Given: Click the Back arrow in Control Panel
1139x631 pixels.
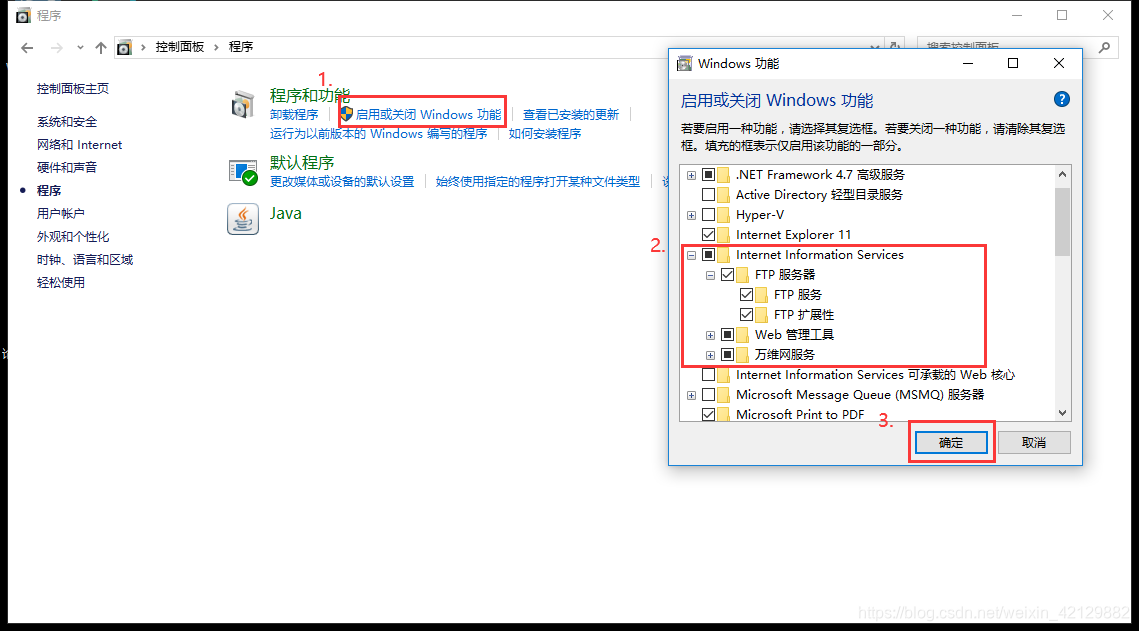Looking at the screenshot, I should tap(27, 48).
